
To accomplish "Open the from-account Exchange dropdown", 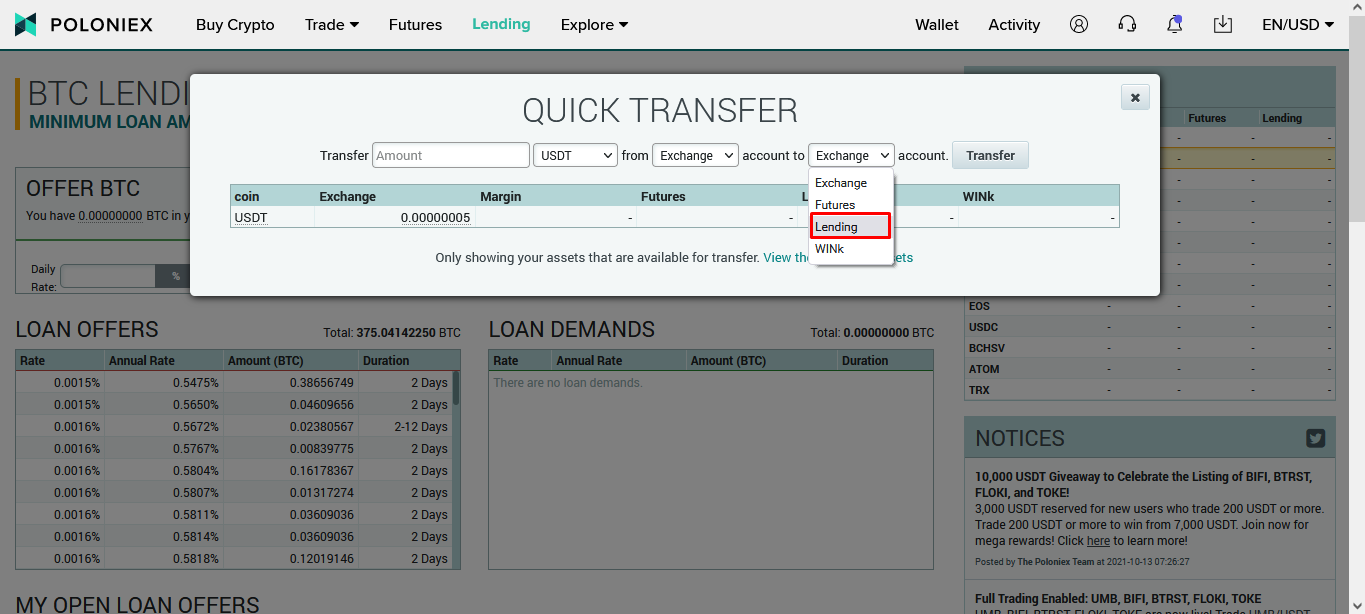I will click(695, 155).
